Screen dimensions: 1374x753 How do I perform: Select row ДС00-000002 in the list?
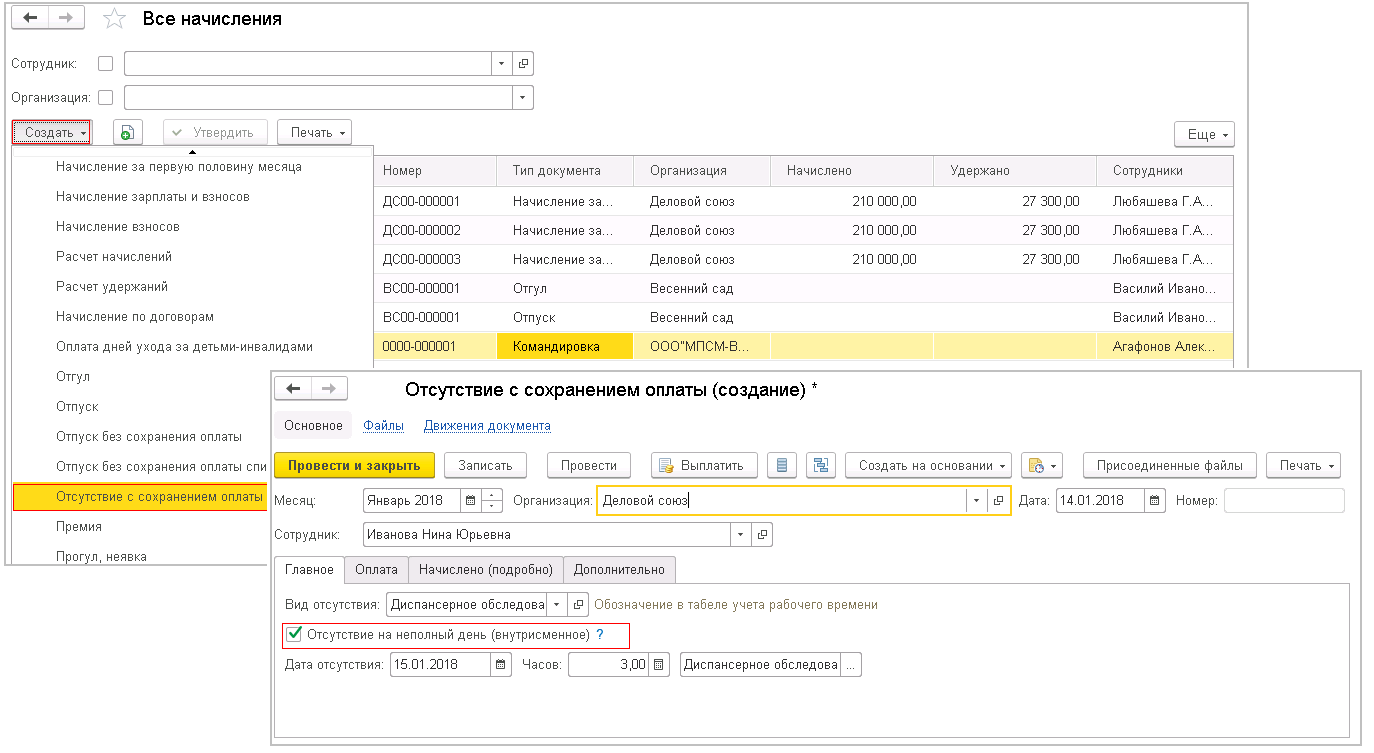coord(803,231)
